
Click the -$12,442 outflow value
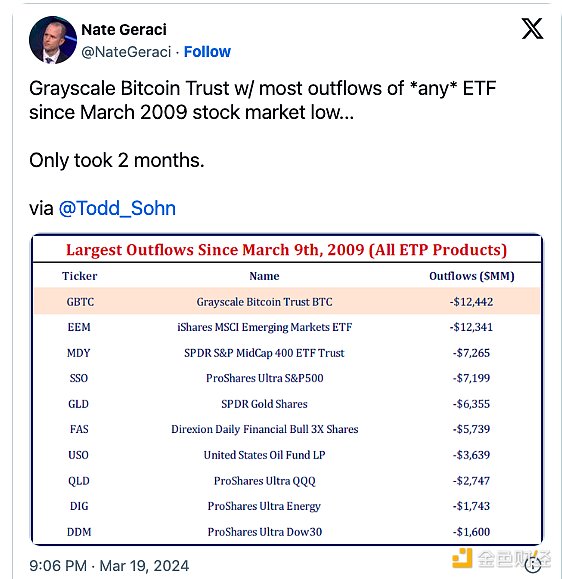[x=471, y=302]
